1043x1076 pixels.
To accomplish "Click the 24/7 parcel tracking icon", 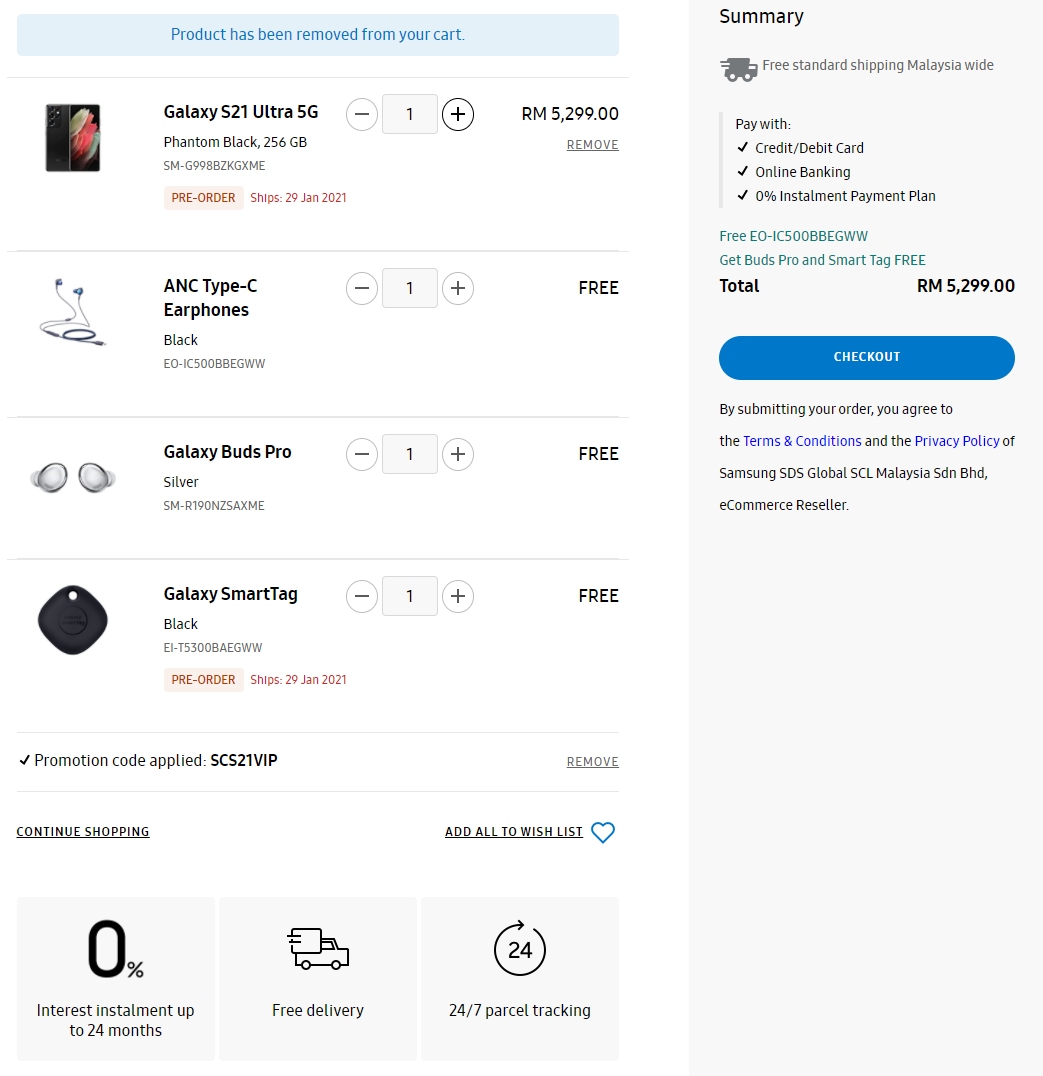I will (520, 948).
